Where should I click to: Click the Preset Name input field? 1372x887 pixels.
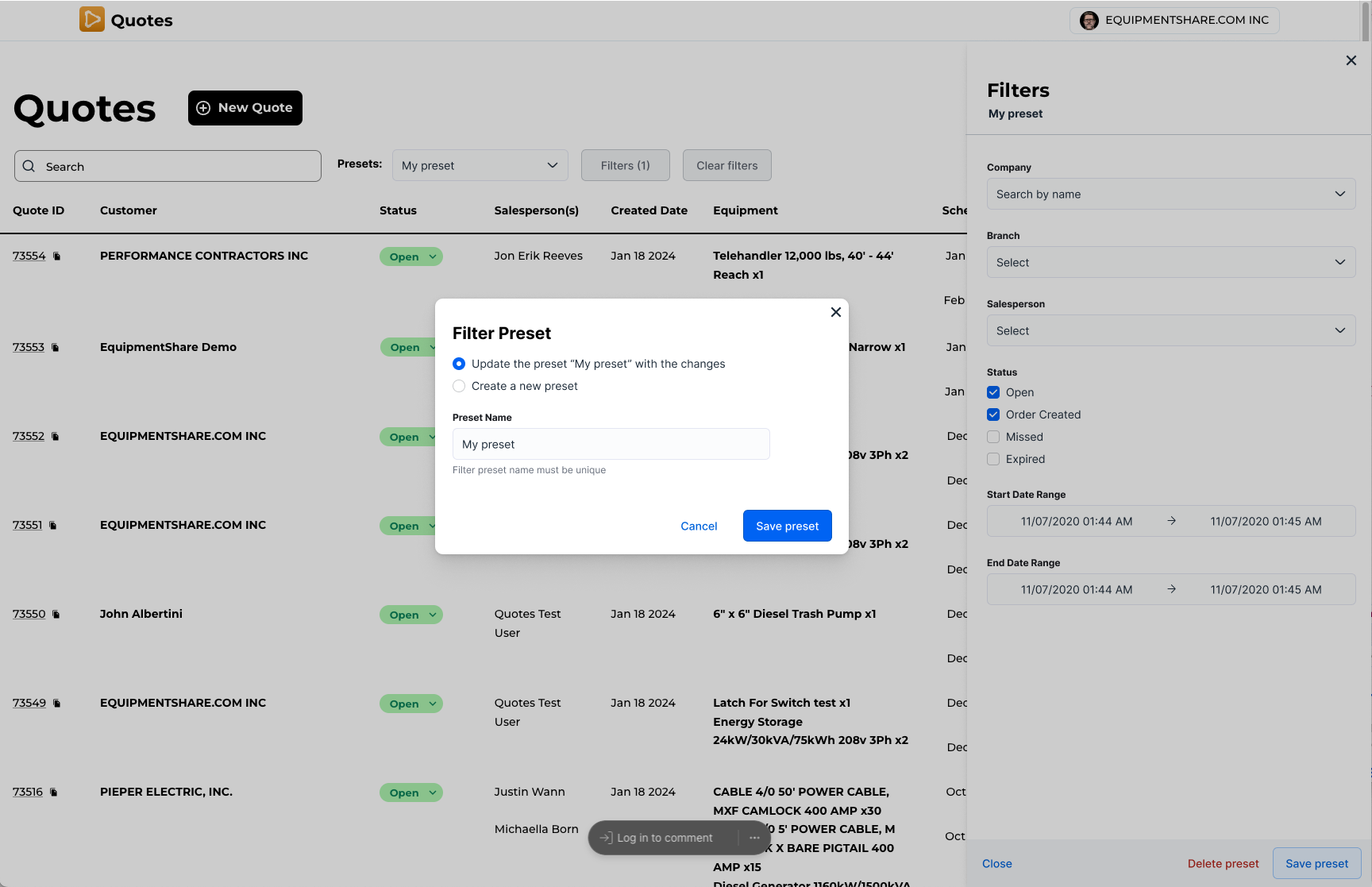(611, 444)
